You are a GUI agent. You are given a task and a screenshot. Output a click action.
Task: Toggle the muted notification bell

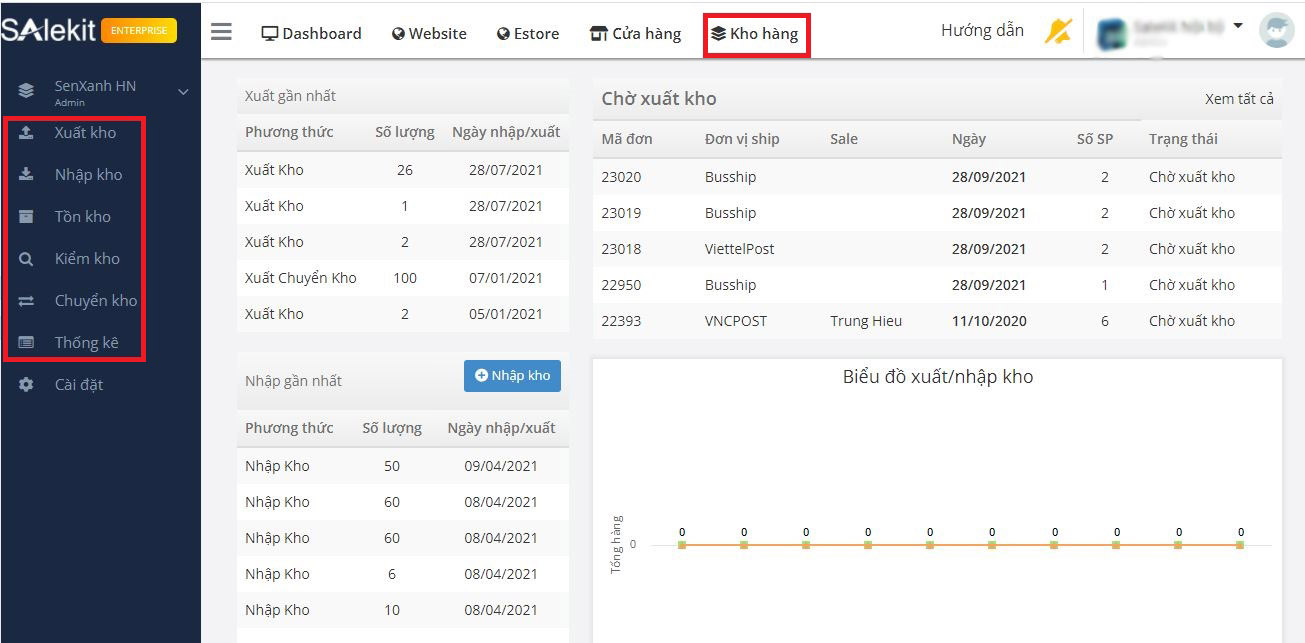(x=1057, y=32)
